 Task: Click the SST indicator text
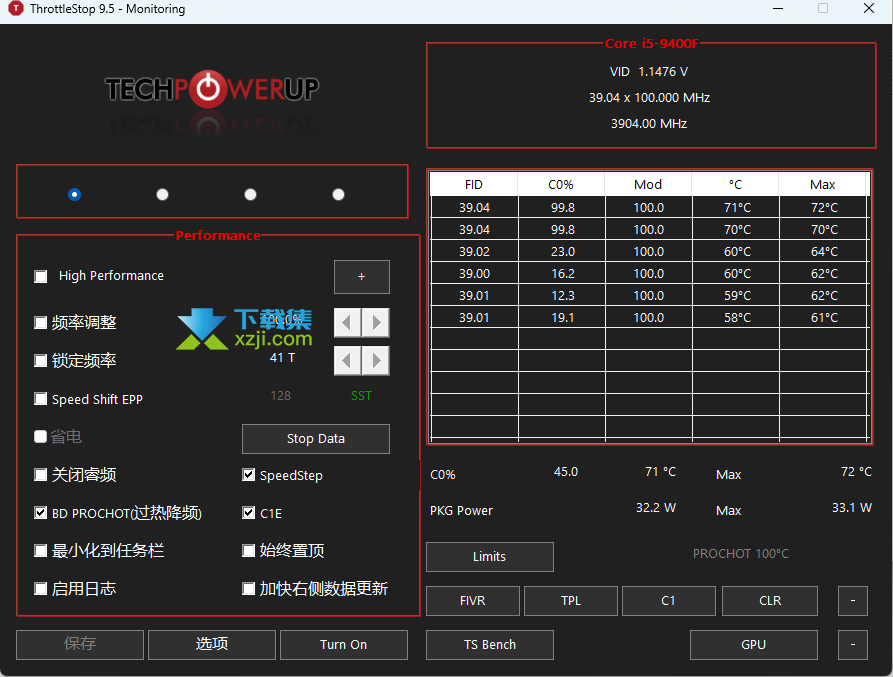click(x=361, y=396)
